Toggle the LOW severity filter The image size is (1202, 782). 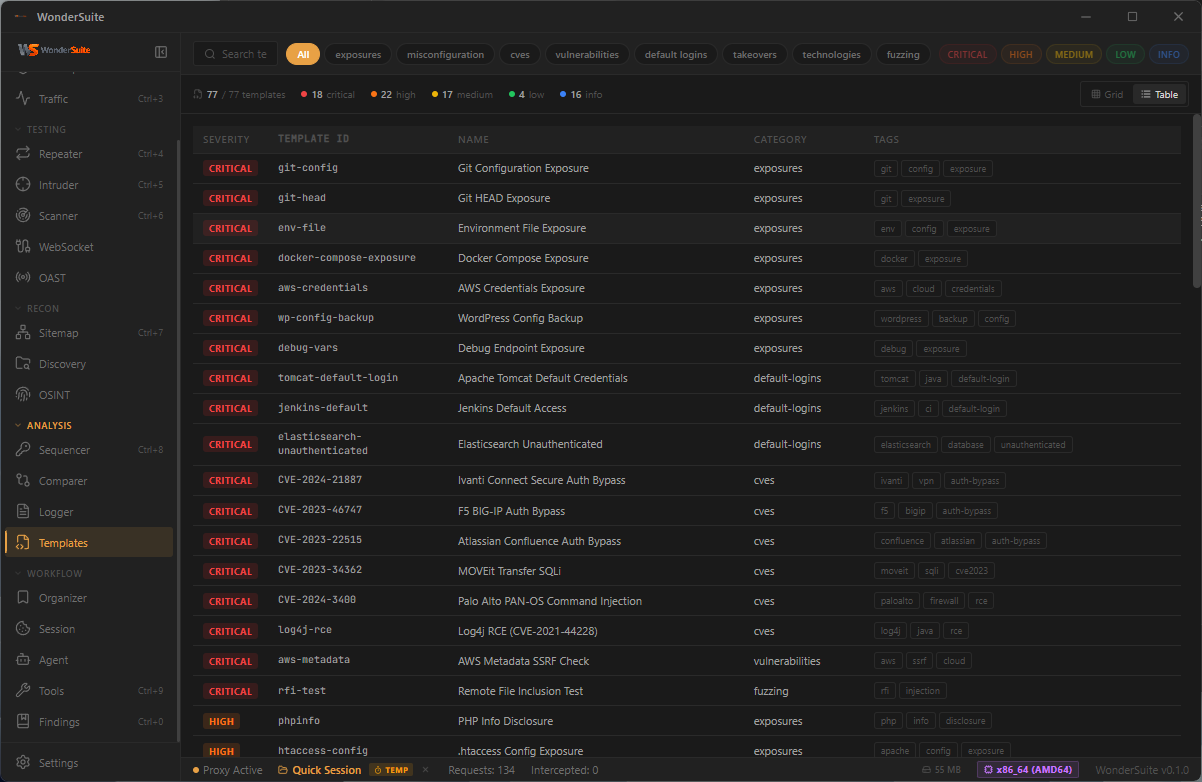1126,55
